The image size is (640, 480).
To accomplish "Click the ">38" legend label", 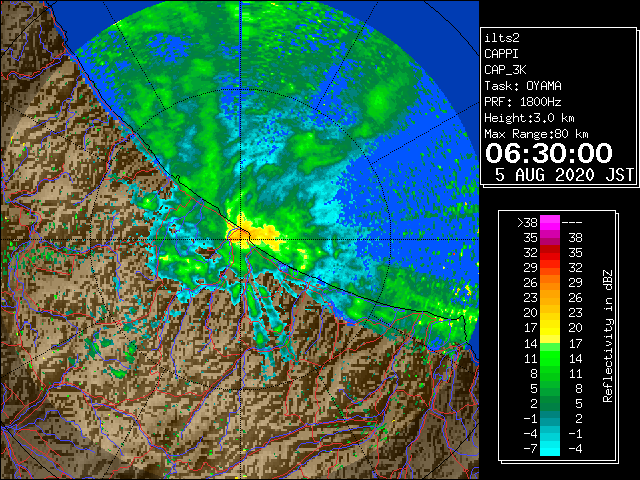I will click(x=527, y=223).
